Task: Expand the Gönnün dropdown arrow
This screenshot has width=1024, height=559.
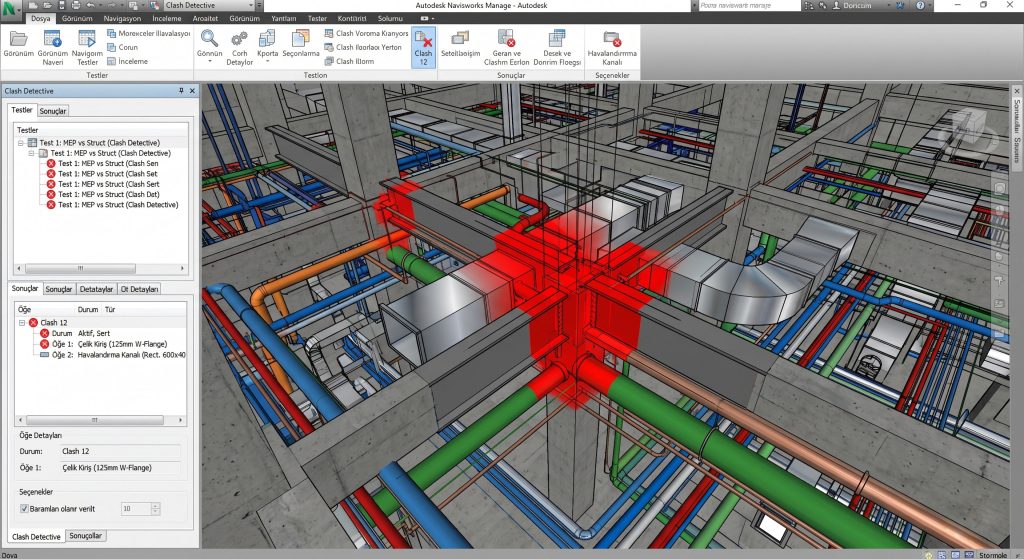Action: (210, 62)
